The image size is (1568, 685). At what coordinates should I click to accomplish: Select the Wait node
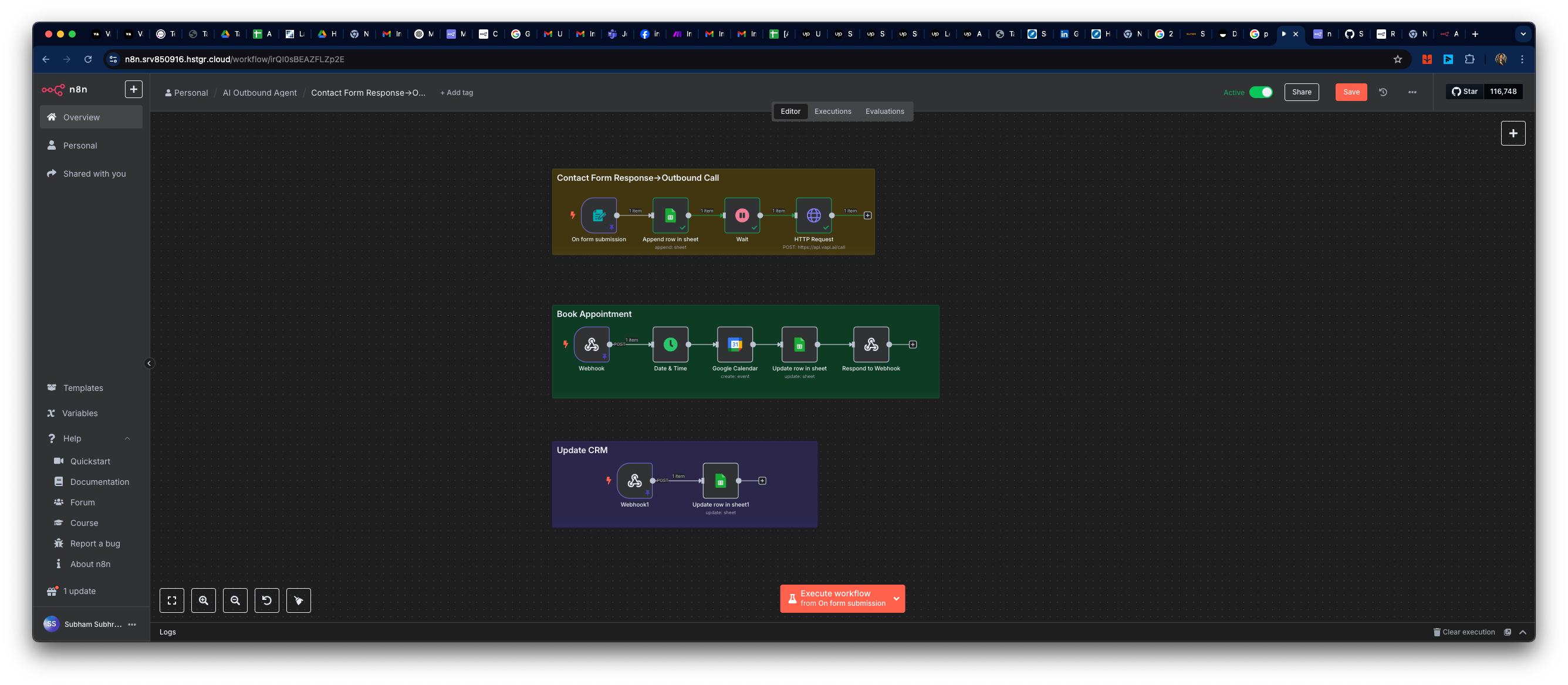(x=742, y=215)
